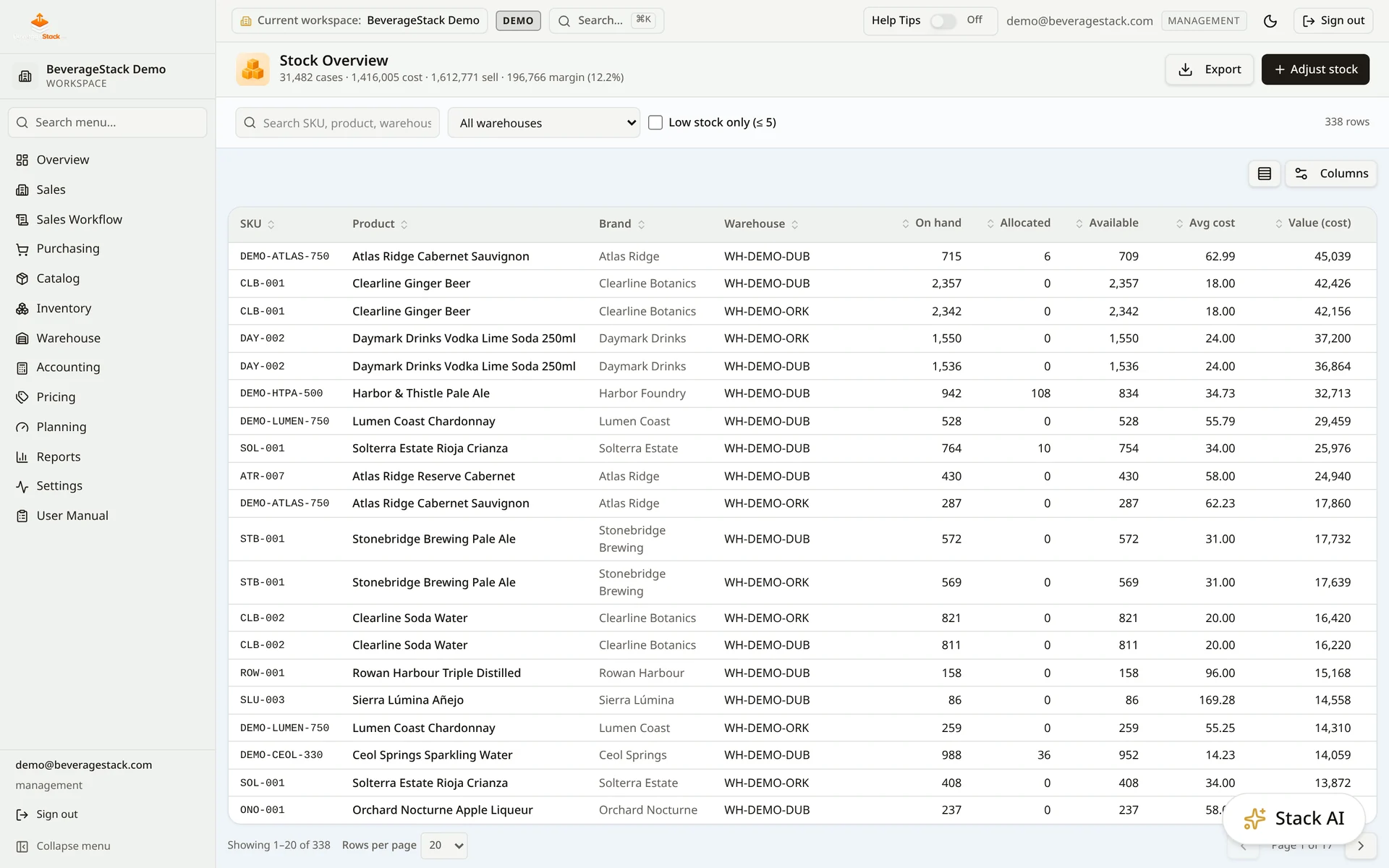Click the Warehouse icon in sidebar
Image resolution: width=1389 pixels, height=868 pixels.
[22, 338]
